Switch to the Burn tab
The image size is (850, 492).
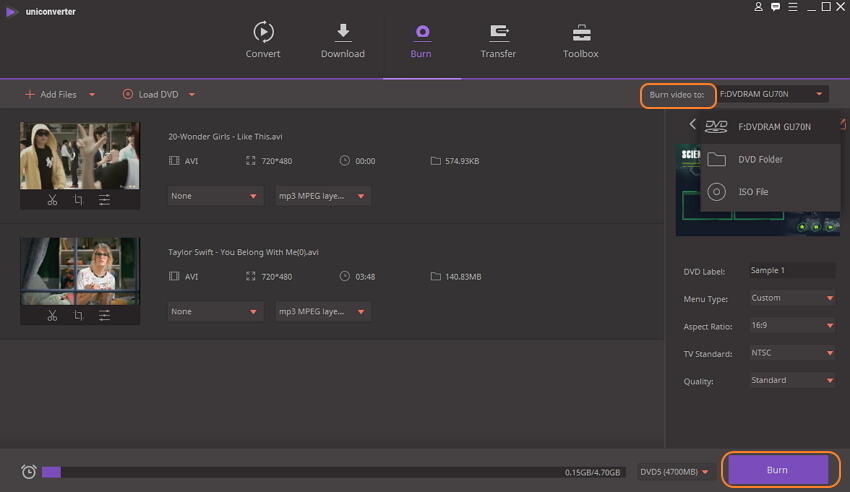[421, 40]
